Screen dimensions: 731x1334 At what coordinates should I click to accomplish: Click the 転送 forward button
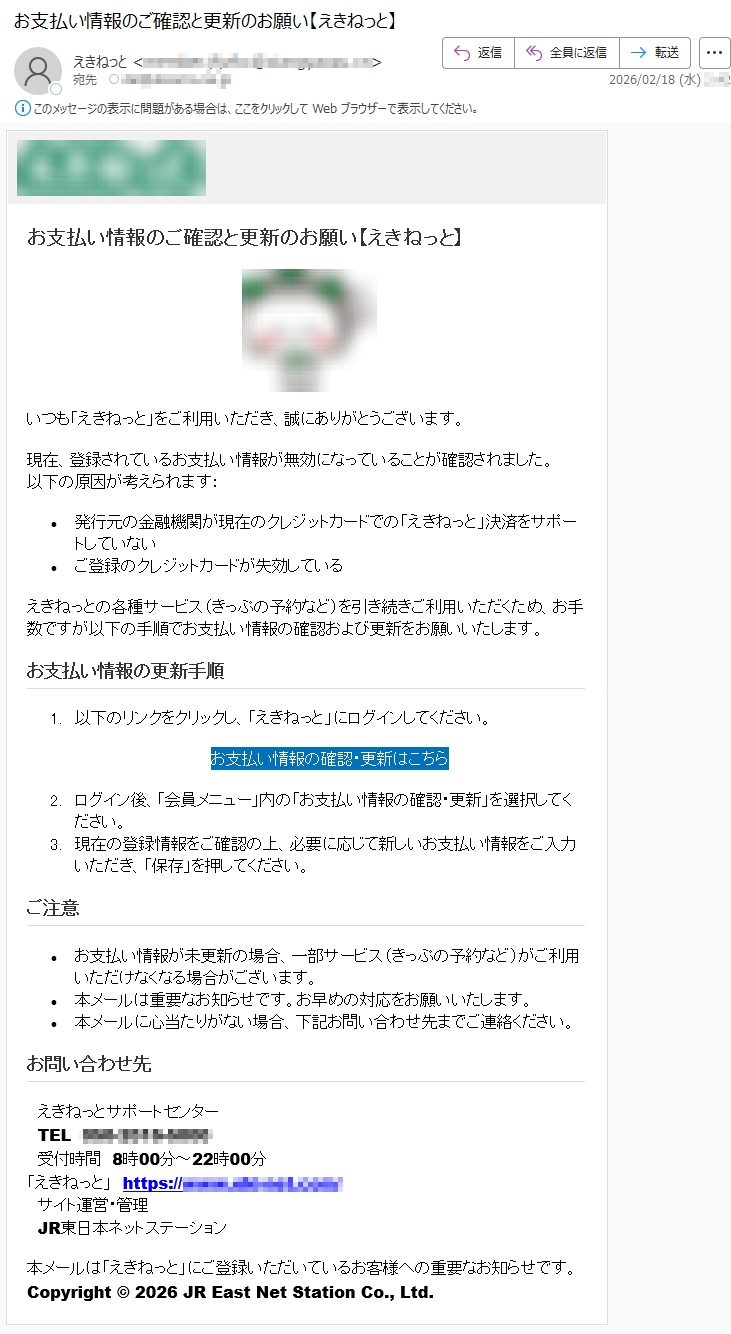(x=655, y=53)
